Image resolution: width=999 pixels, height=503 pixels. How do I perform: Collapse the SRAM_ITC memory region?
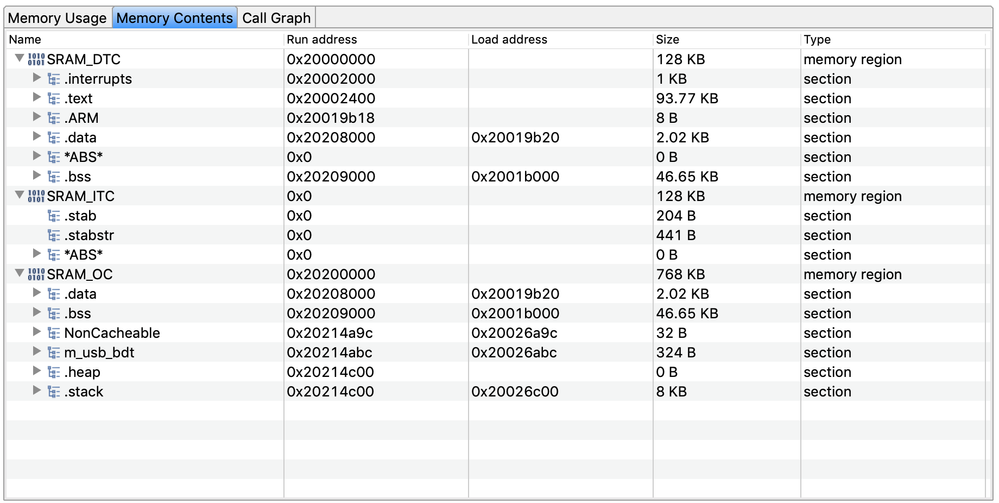pyautogui.click(x=19, y=196)
